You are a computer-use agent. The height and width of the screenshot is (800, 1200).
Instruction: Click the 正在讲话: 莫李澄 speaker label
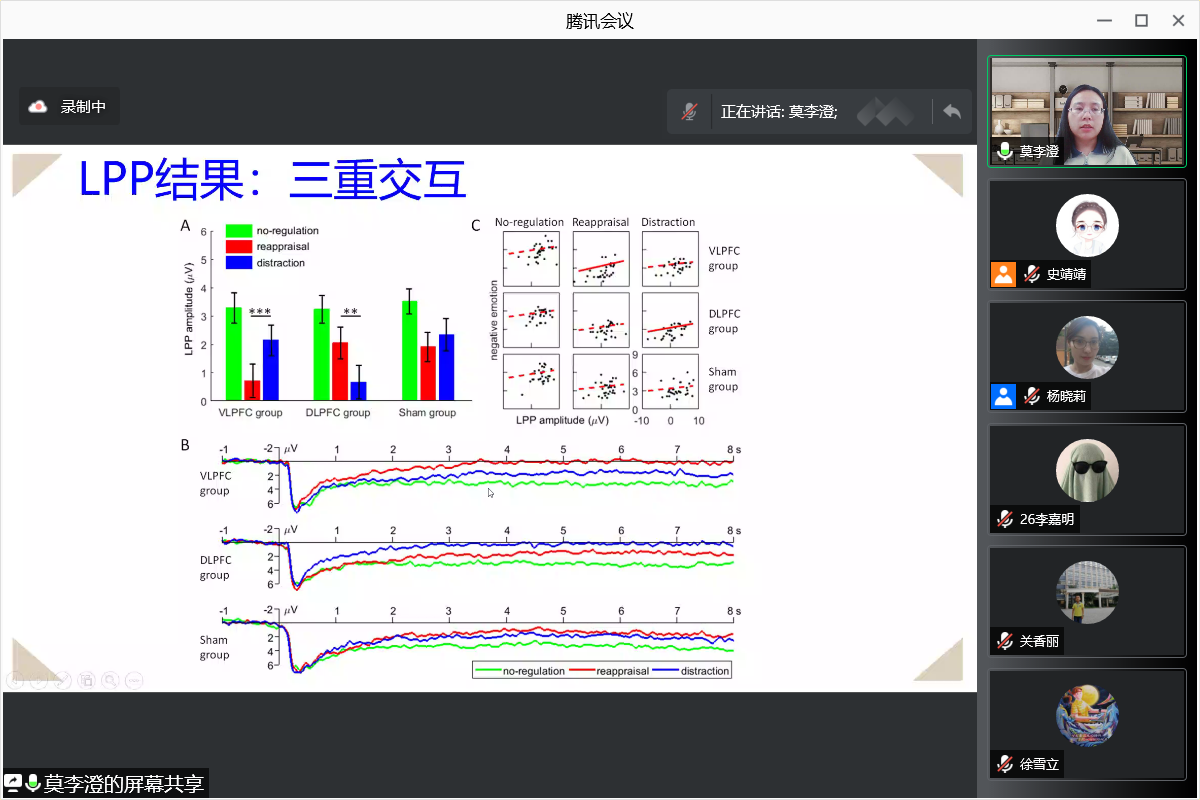pyautogui.click(x=778, y=112)
